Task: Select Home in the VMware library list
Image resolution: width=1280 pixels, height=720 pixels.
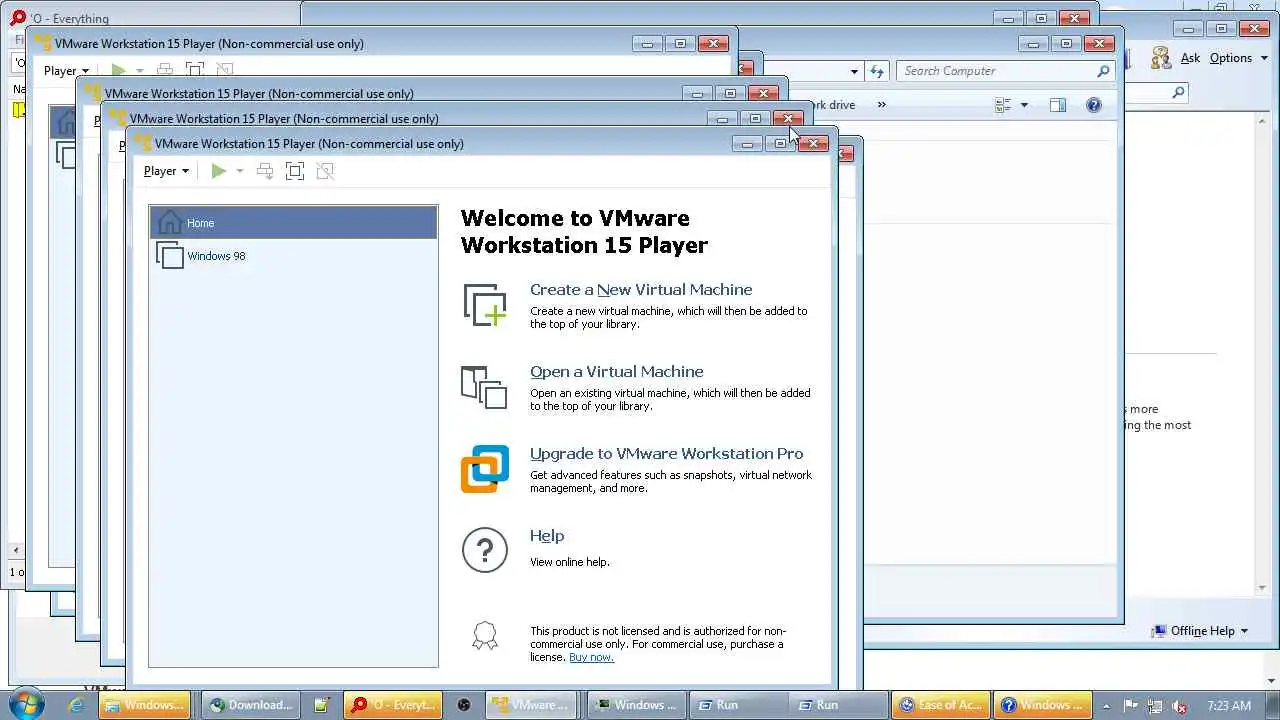Action: (x=293, y=223)
